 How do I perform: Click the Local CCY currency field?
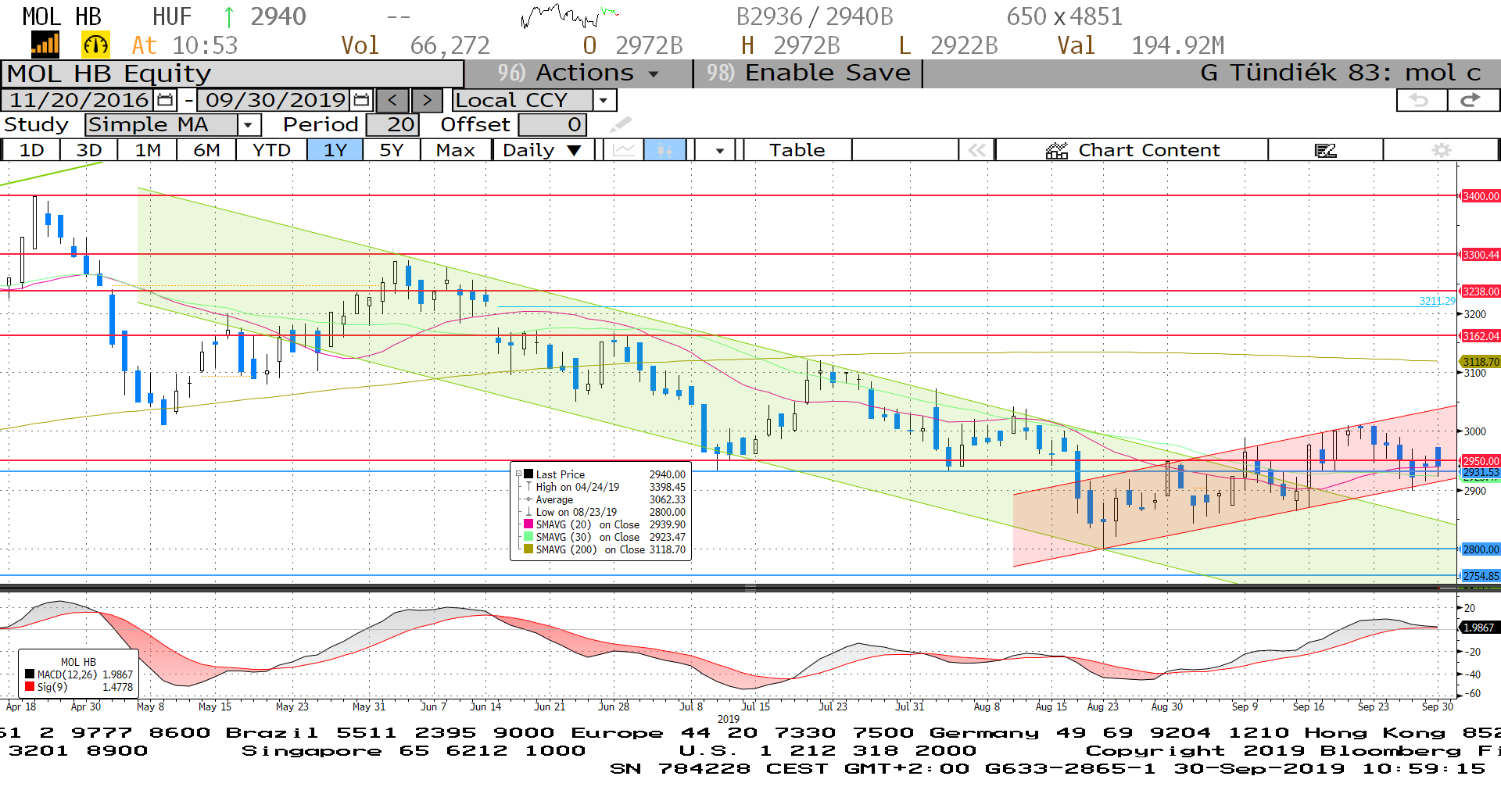pyautogui.click(x=522, y=100)
